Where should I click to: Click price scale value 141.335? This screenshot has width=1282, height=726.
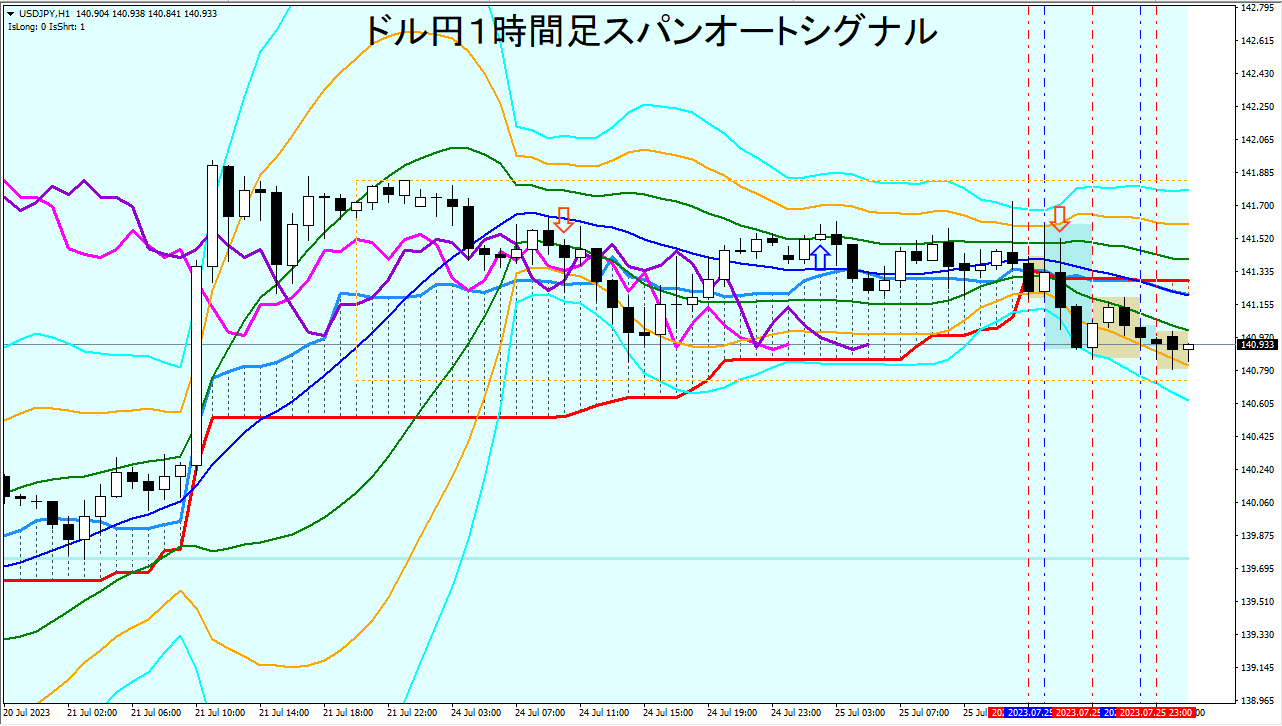tap(1257, 272)
